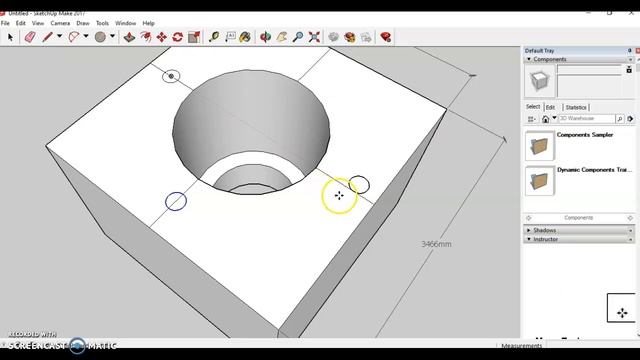The height and width of the screenshot is (360, 640).
Task: Choose the Arc drawing tool
Action: pos(73,37)
